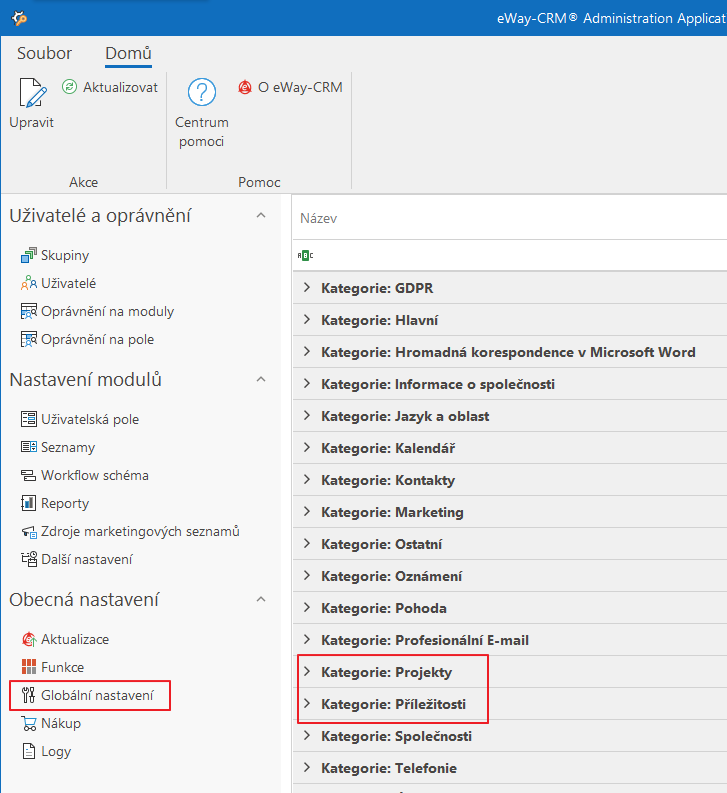Expand Kategorie: Jazyk a oblast group
Viewport: 727px width, 793px height.
click(x=307, y=416)
